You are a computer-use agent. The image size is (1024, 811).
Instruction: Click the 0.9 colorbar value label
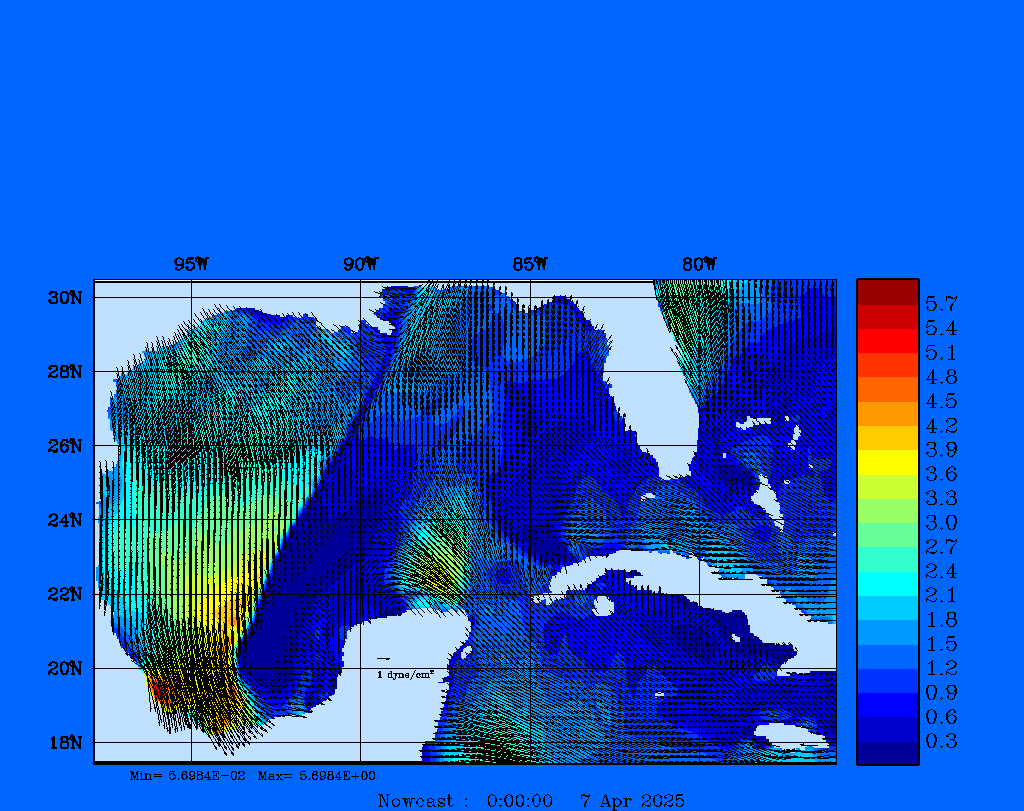pos(941,692)
